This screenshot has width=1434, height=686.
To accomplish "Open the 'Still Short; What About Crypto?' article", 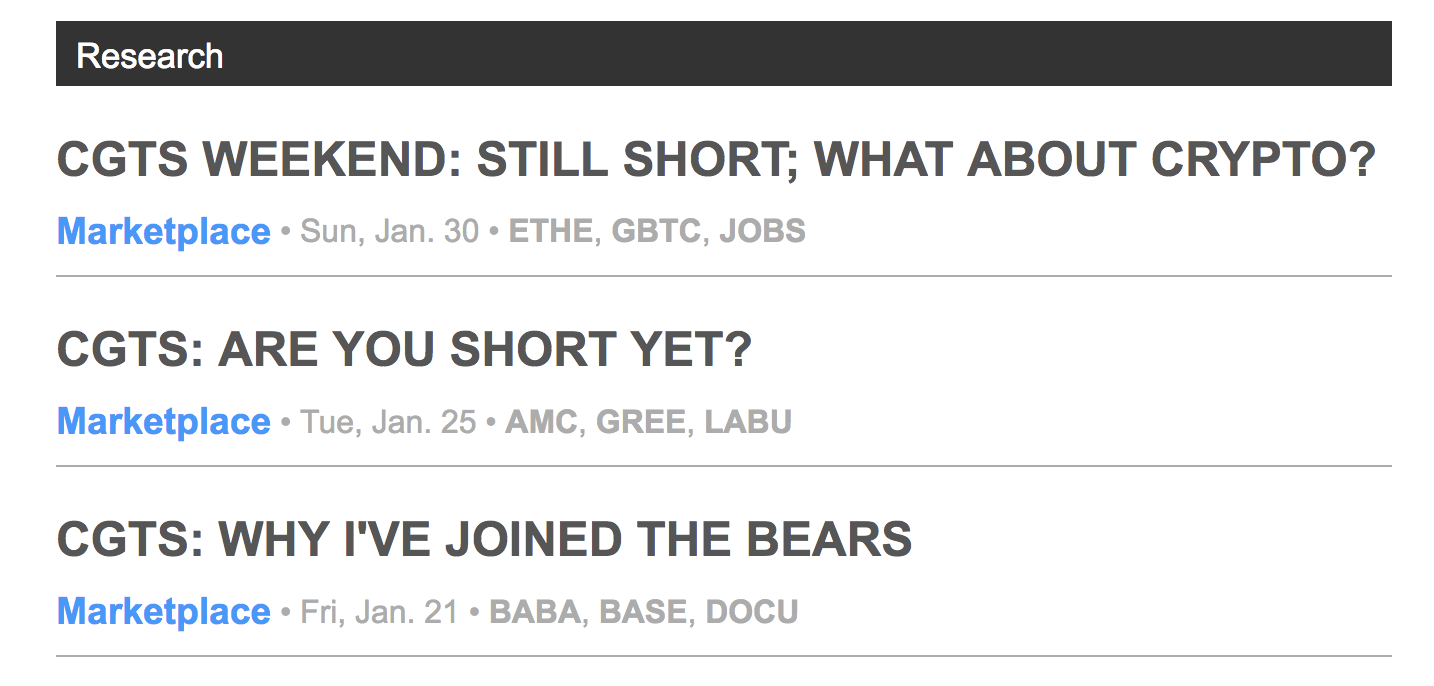I will click(x=716, y=161).
